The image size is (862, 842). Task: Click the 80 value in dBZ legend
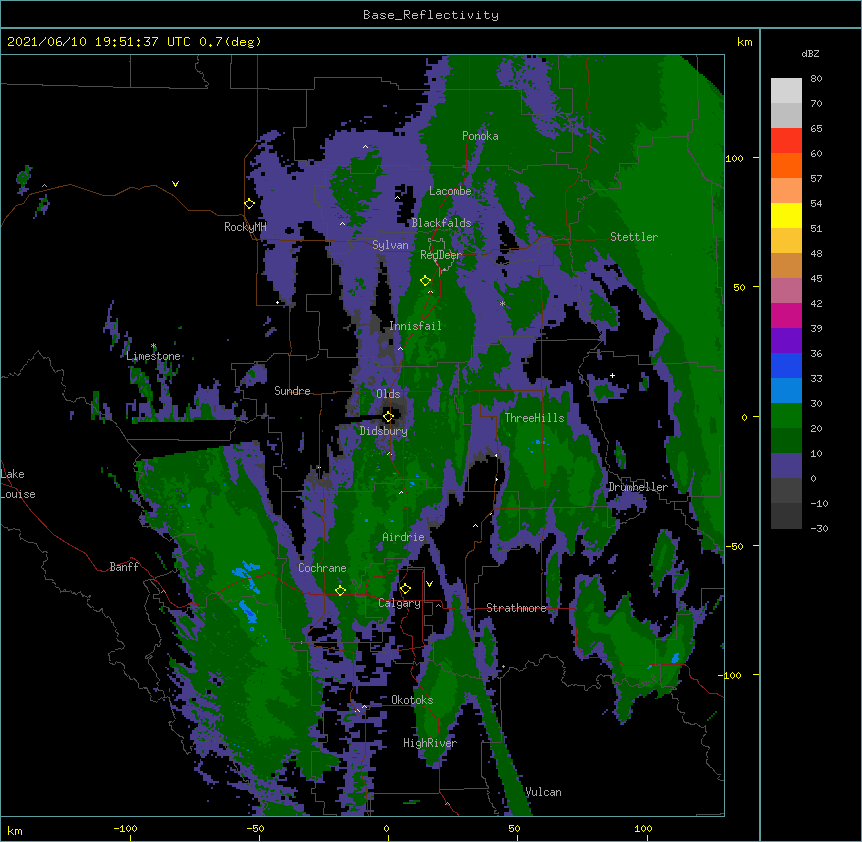[816, 79]
